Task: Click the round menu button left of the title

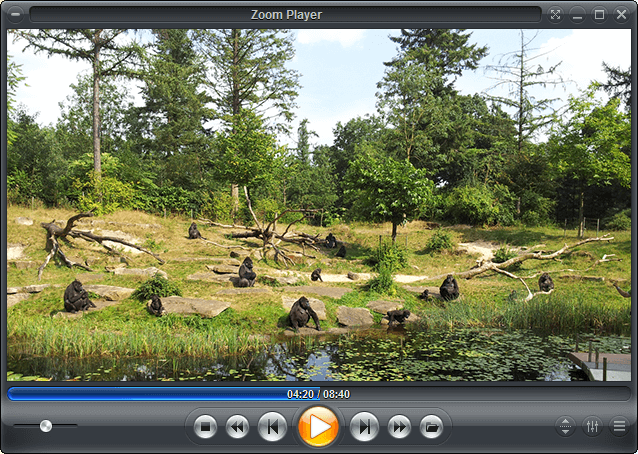Action: (x=15, y=15)
